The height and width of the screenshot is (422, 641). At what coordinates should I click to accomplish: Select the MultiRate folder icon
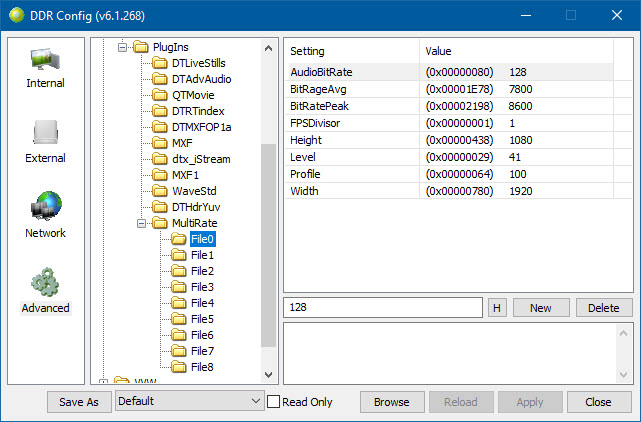[x=159, y=223]
